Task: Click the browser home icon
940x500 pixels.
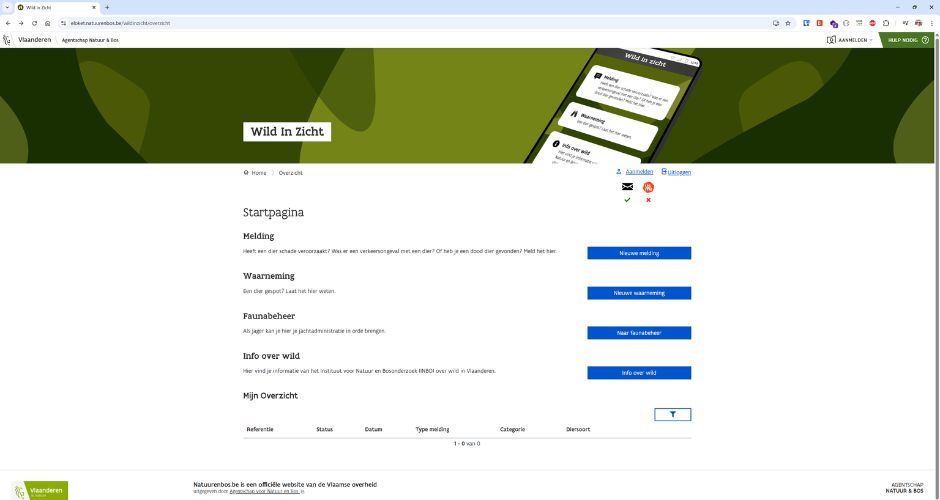Action: pos(47,22)
